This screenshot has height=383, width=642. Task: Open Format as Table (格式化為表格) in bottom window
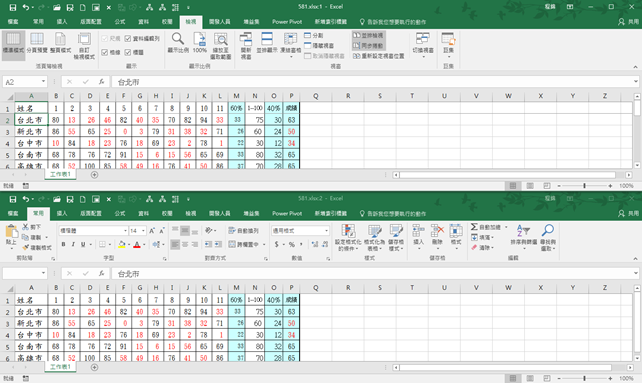[x=374, y=238]
